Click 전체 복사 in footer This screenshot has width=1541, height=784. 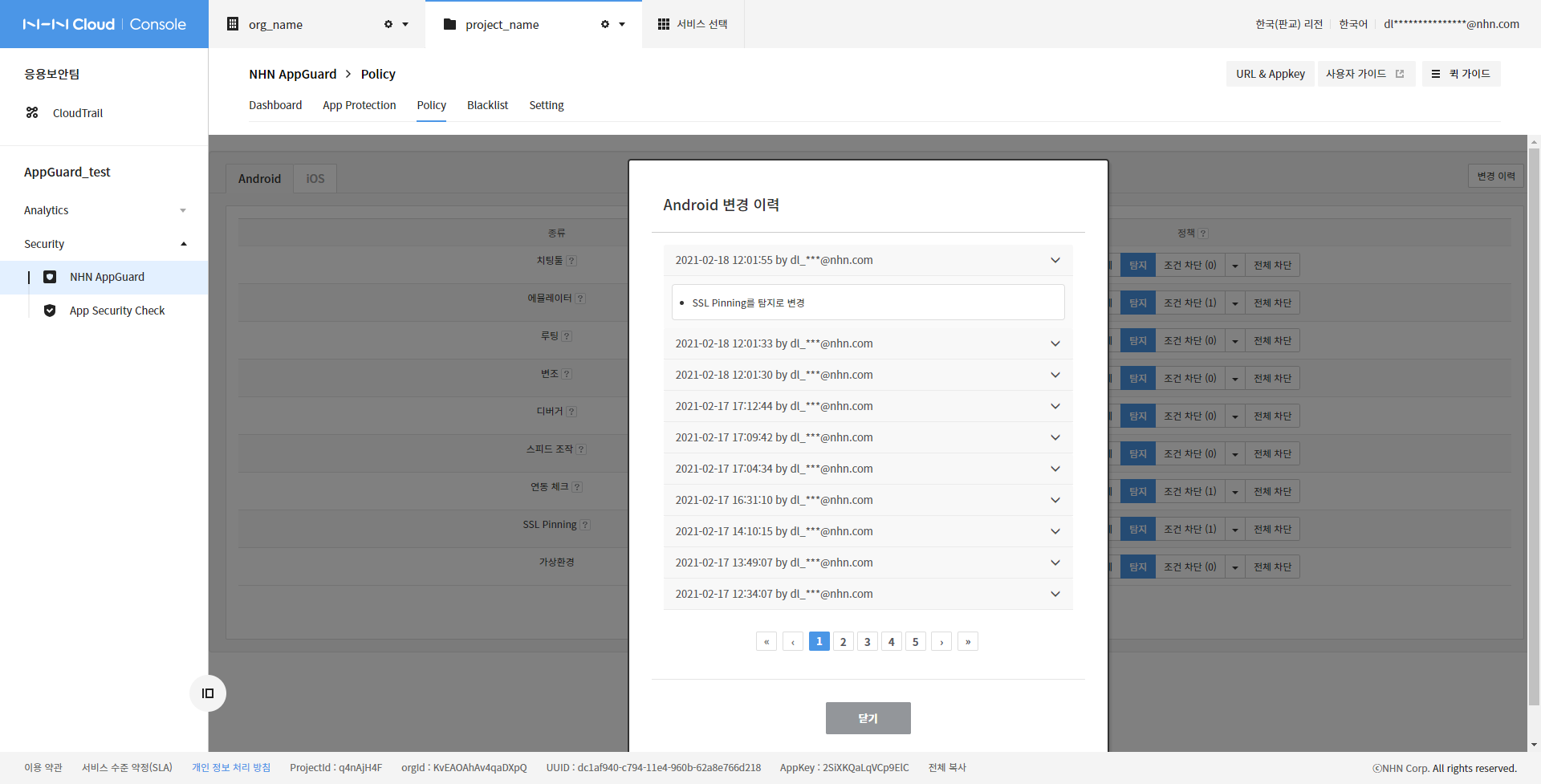pyautogui.click(x=947, y=768)
